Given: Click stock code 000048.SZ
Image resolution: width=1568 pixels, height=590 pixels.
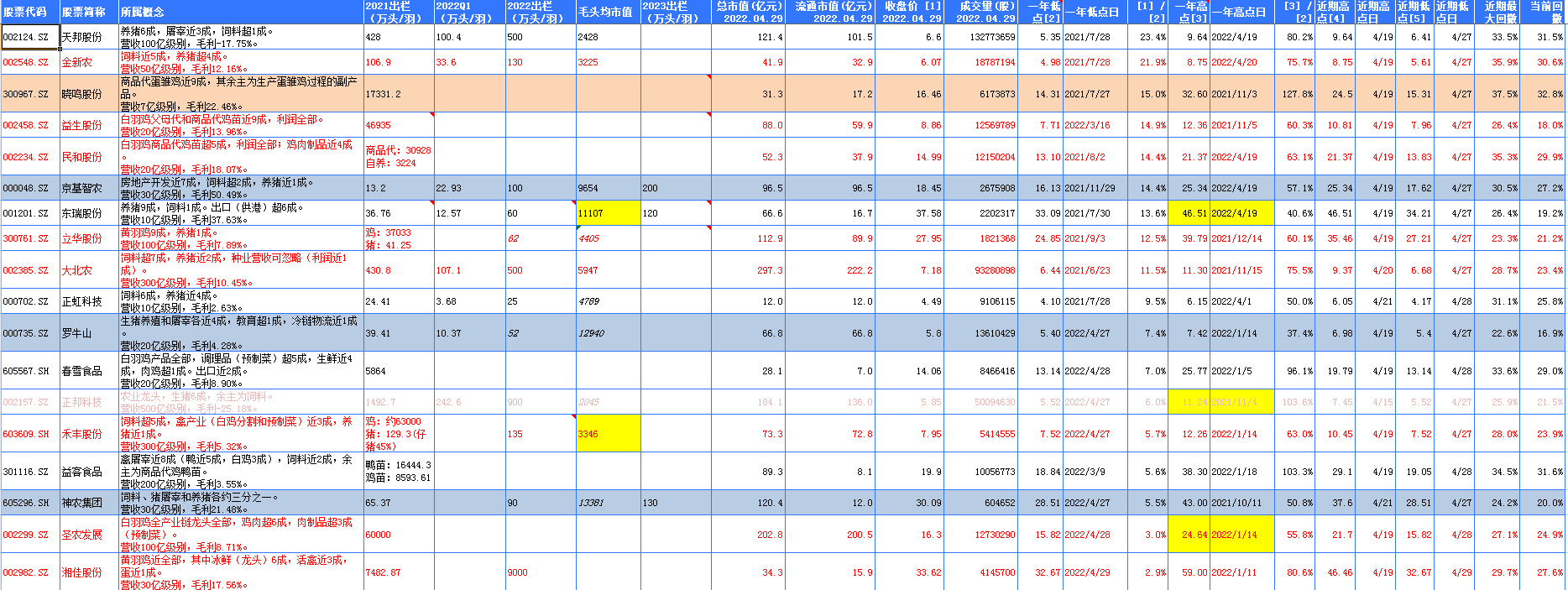Looking at the screenshot, I should 30,188.
